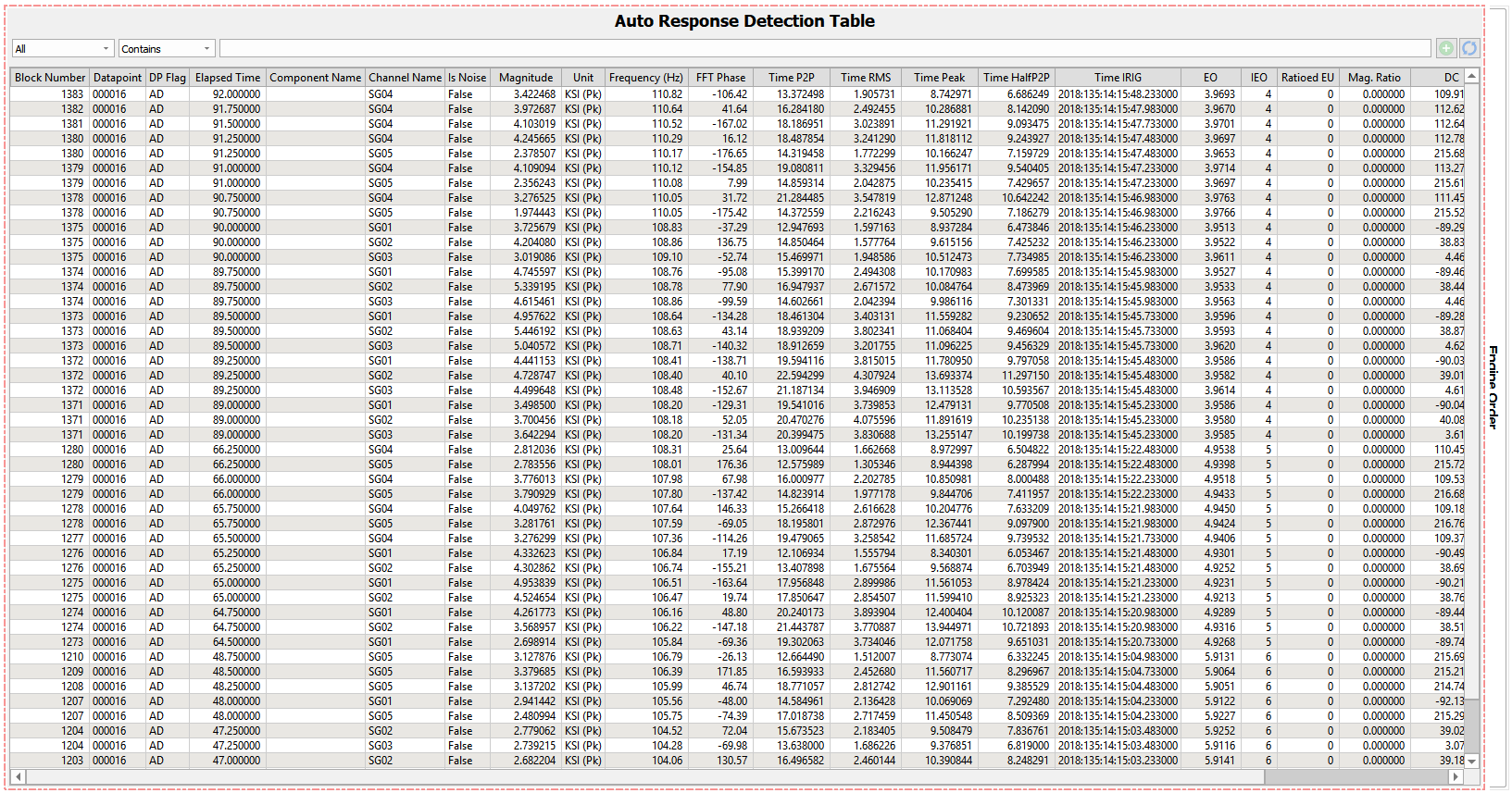Click the horizontal scrollbar right arrow
1512x793 pixels.
click(x=1456, y=777)
